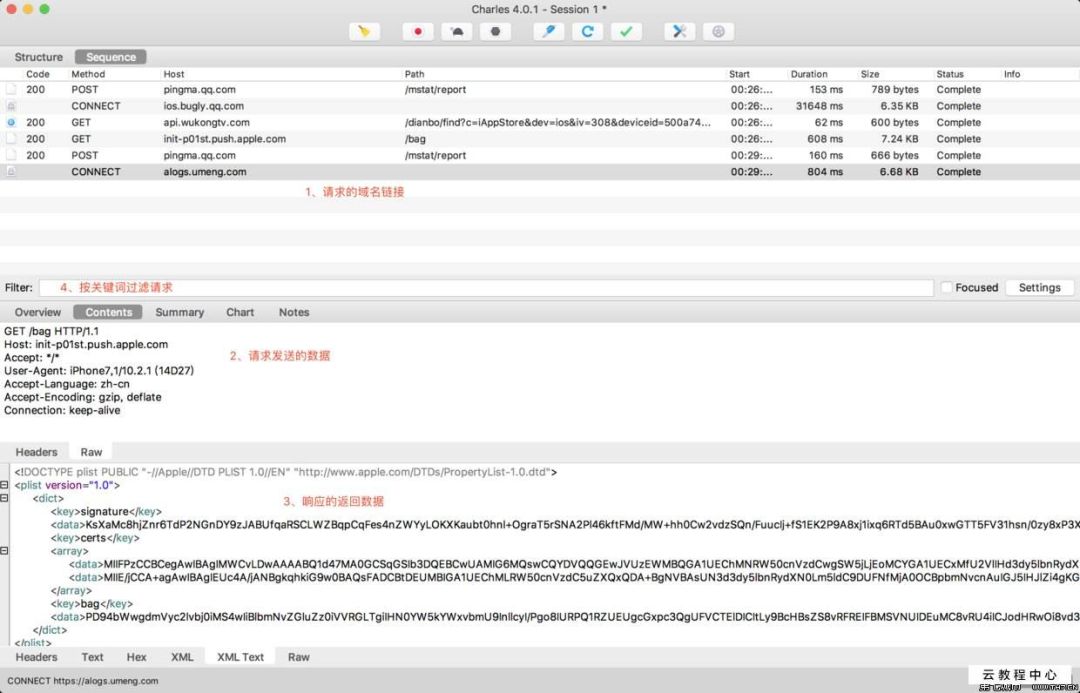Collapse the dict node in XML
Screen dimensions: 1080x693
tap(5, 498)
